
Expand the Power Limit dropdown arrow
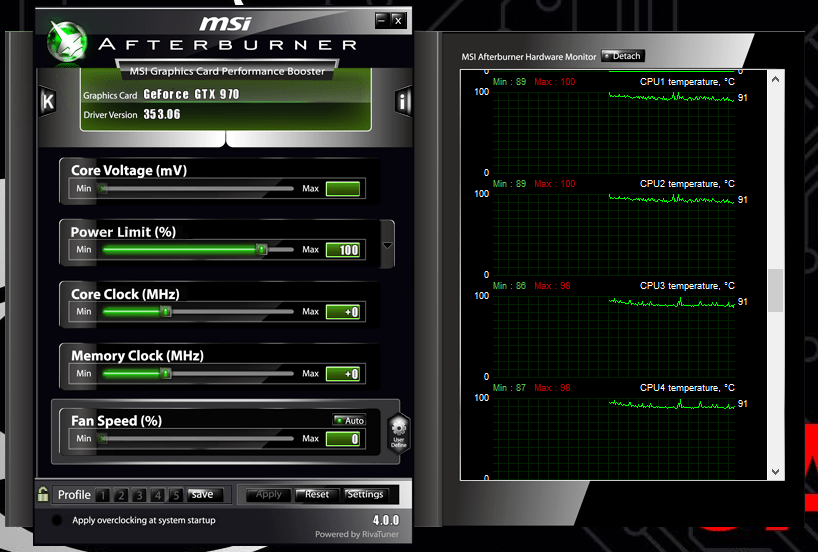[387, 245]
